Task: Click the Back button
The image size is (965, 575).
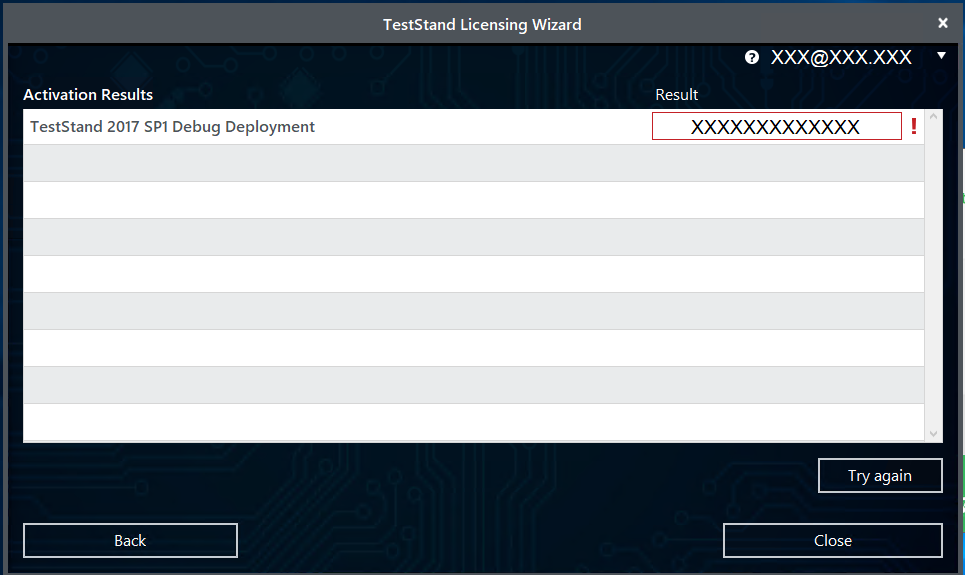Action: [130, 541]
